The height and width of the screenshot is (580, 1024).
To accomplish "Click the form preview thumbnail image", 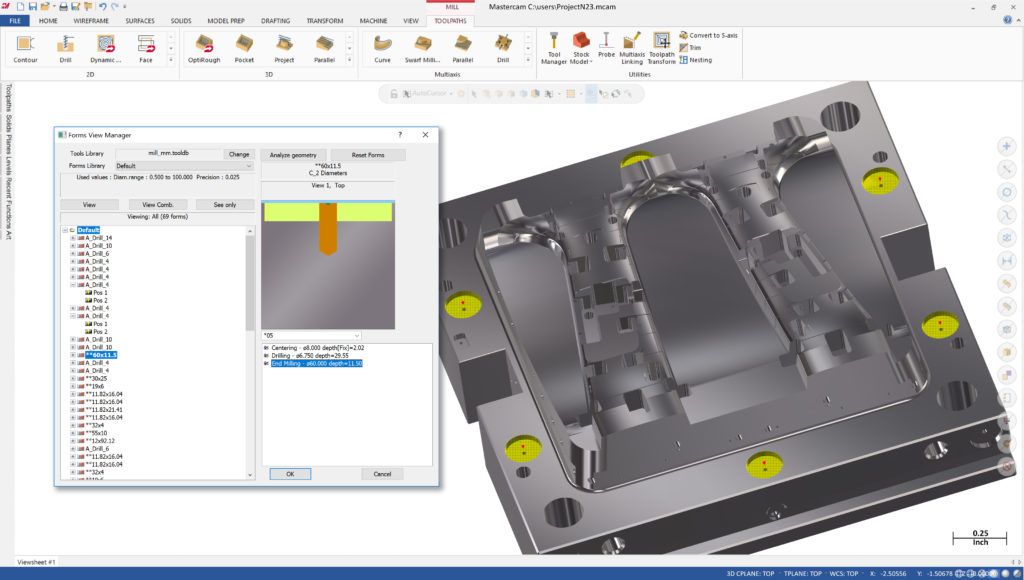I will [x=327, y=264].
